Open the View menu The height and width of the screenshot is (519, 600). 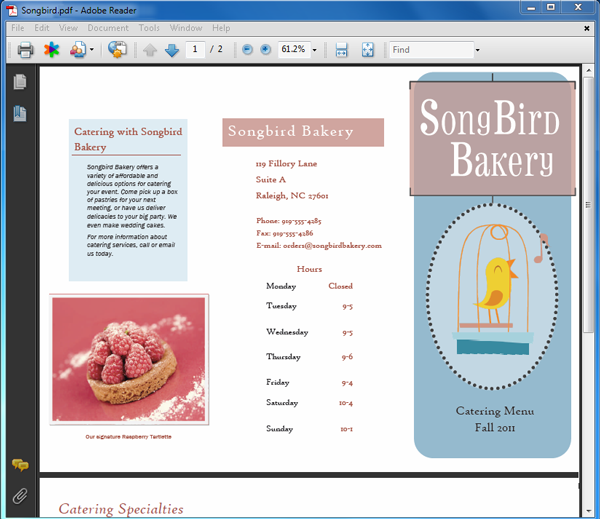(68, 28)
